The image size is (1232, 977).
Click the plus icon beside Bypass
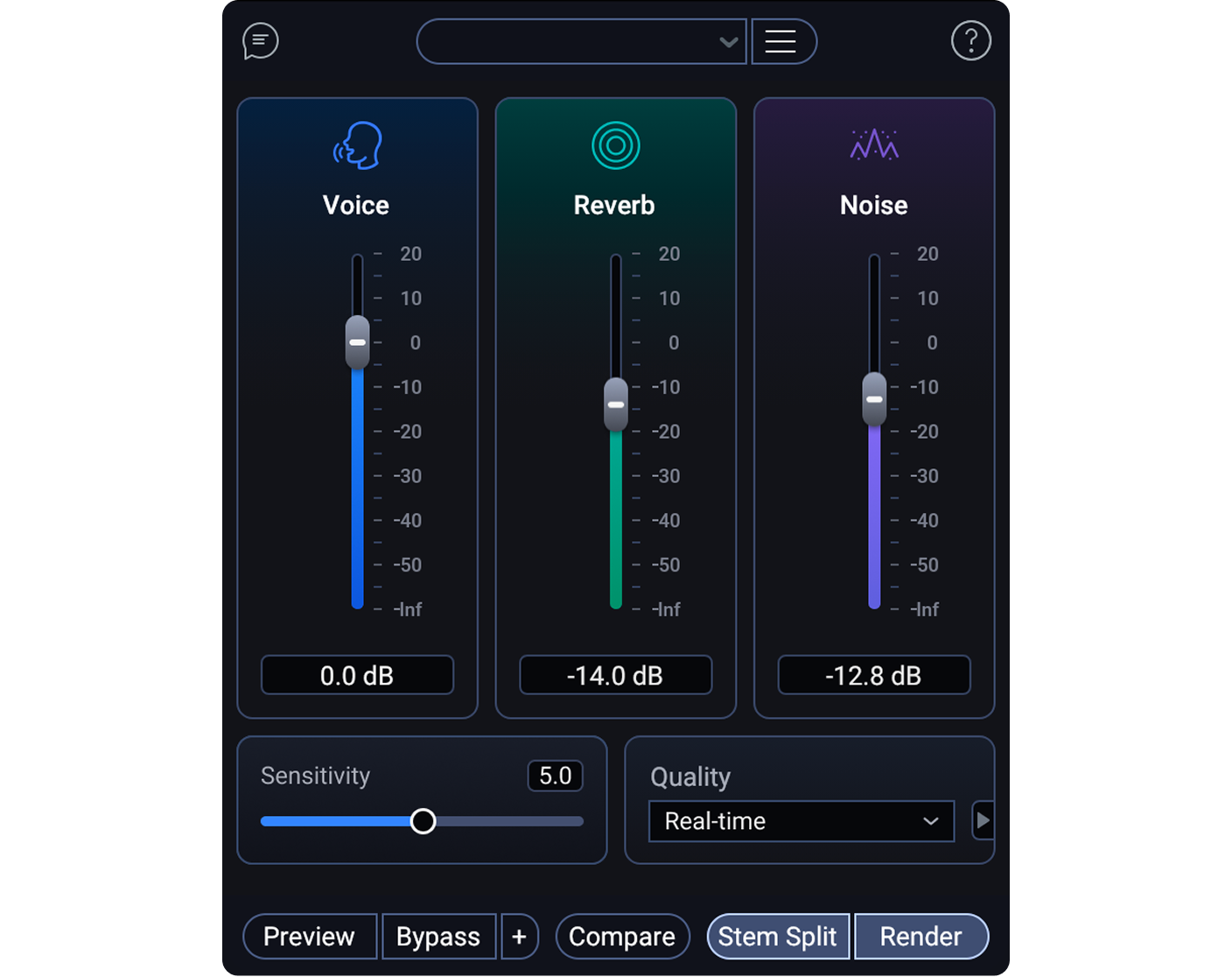click(x=520, y=936)
